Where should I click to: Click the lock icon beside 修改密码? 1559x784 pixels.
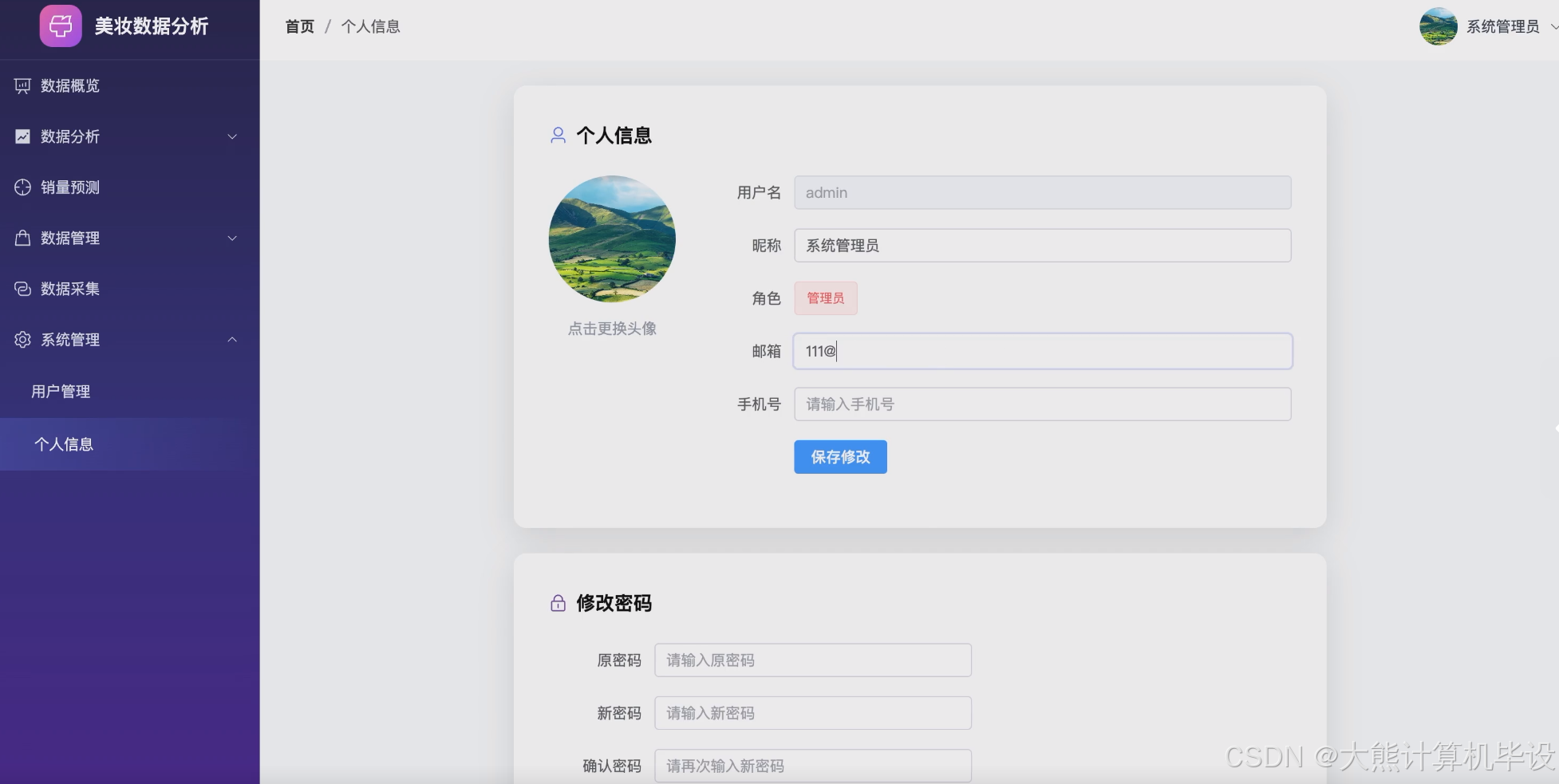(558, 603)
